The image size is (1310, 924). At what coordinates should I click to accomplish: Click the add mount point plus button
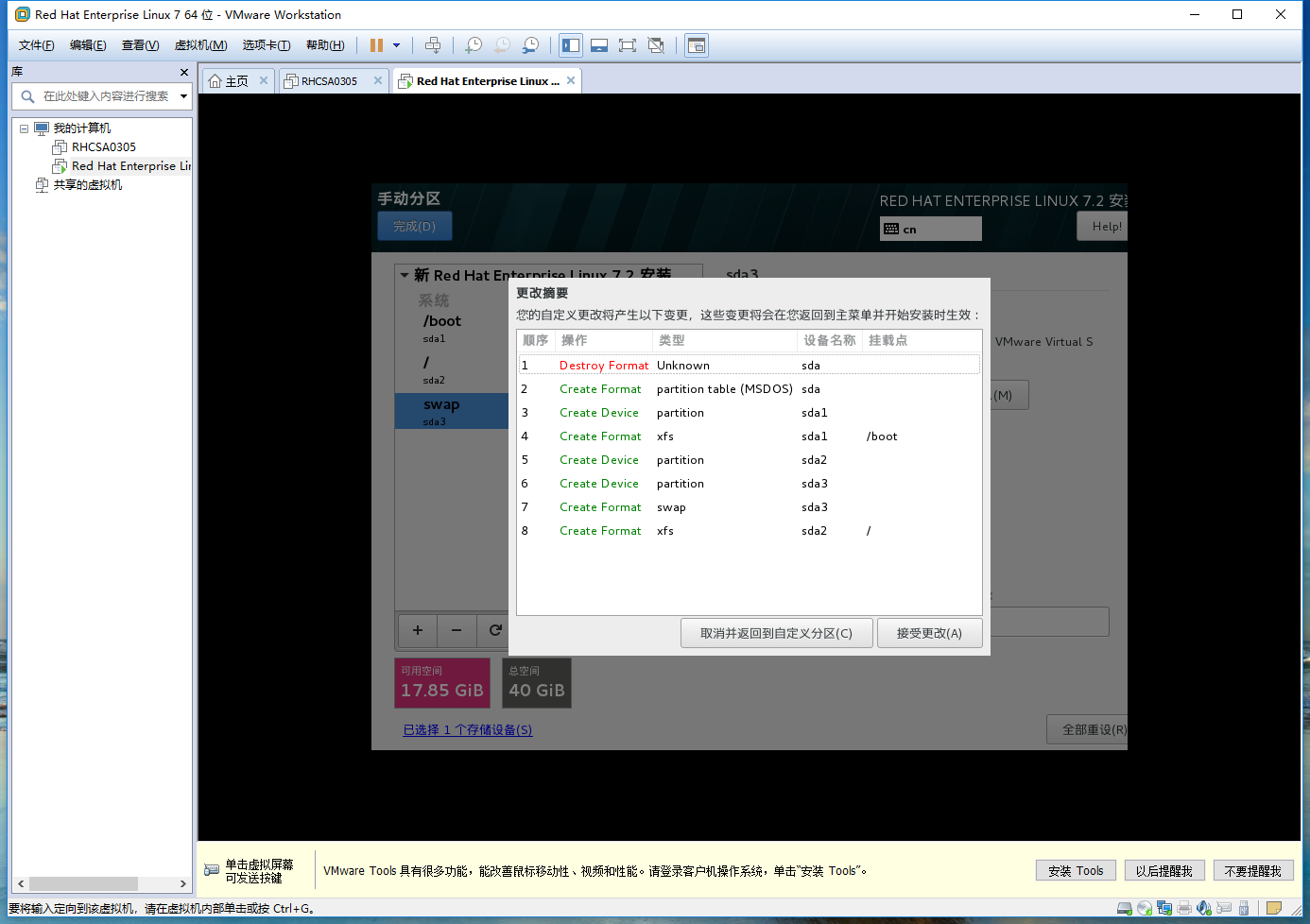coord(418,630)
